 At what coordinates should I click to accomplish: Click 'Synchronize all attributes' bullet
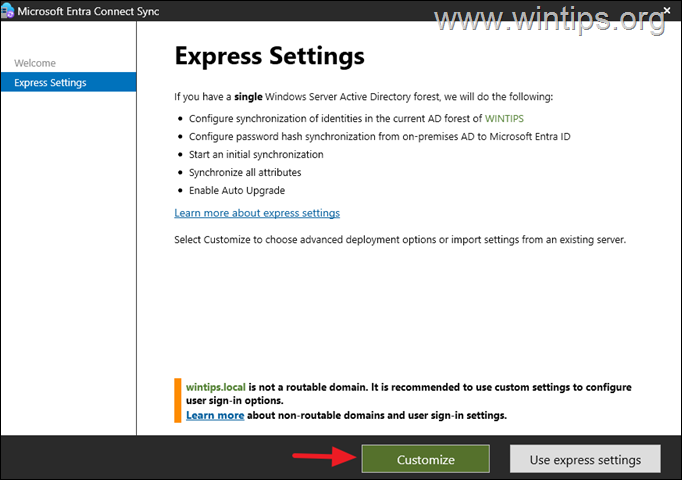[245, 172]
